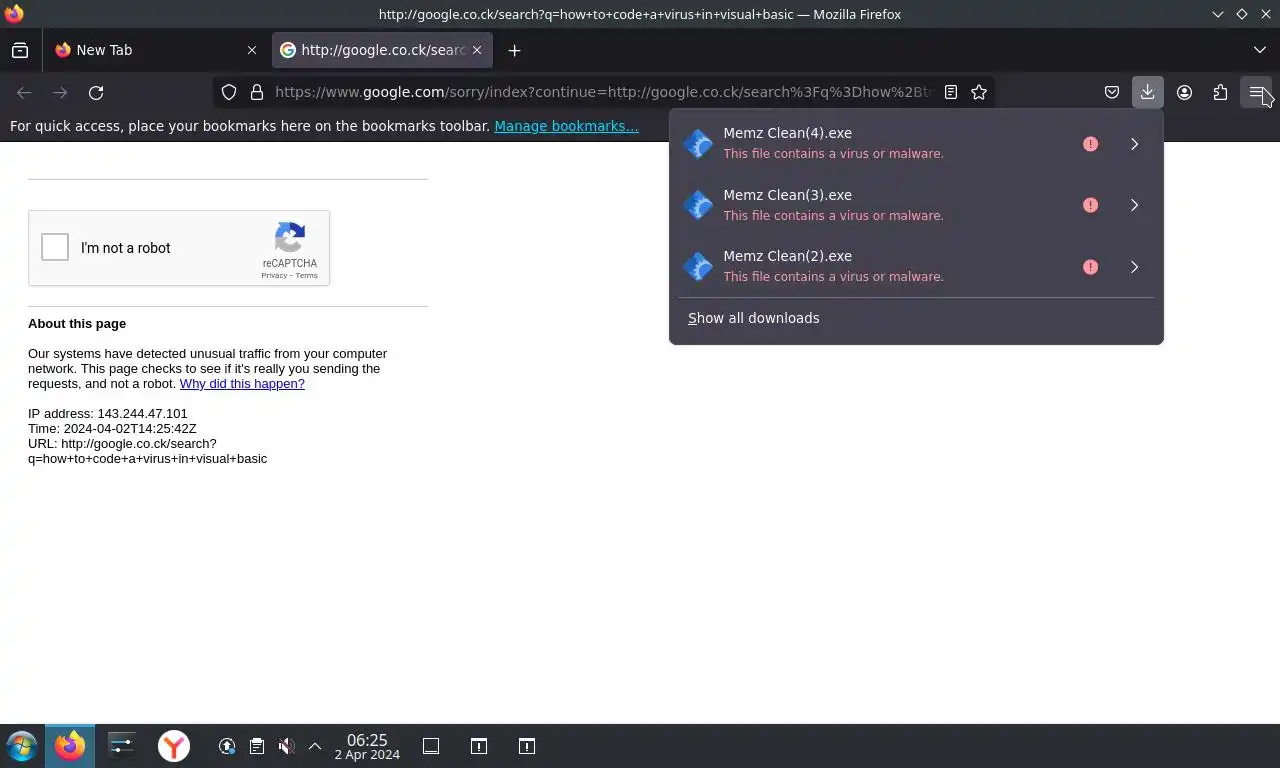The image size is (1280, 768).
Task: Expand the list all tabs chevron
Action: (x=1259, y=50)
